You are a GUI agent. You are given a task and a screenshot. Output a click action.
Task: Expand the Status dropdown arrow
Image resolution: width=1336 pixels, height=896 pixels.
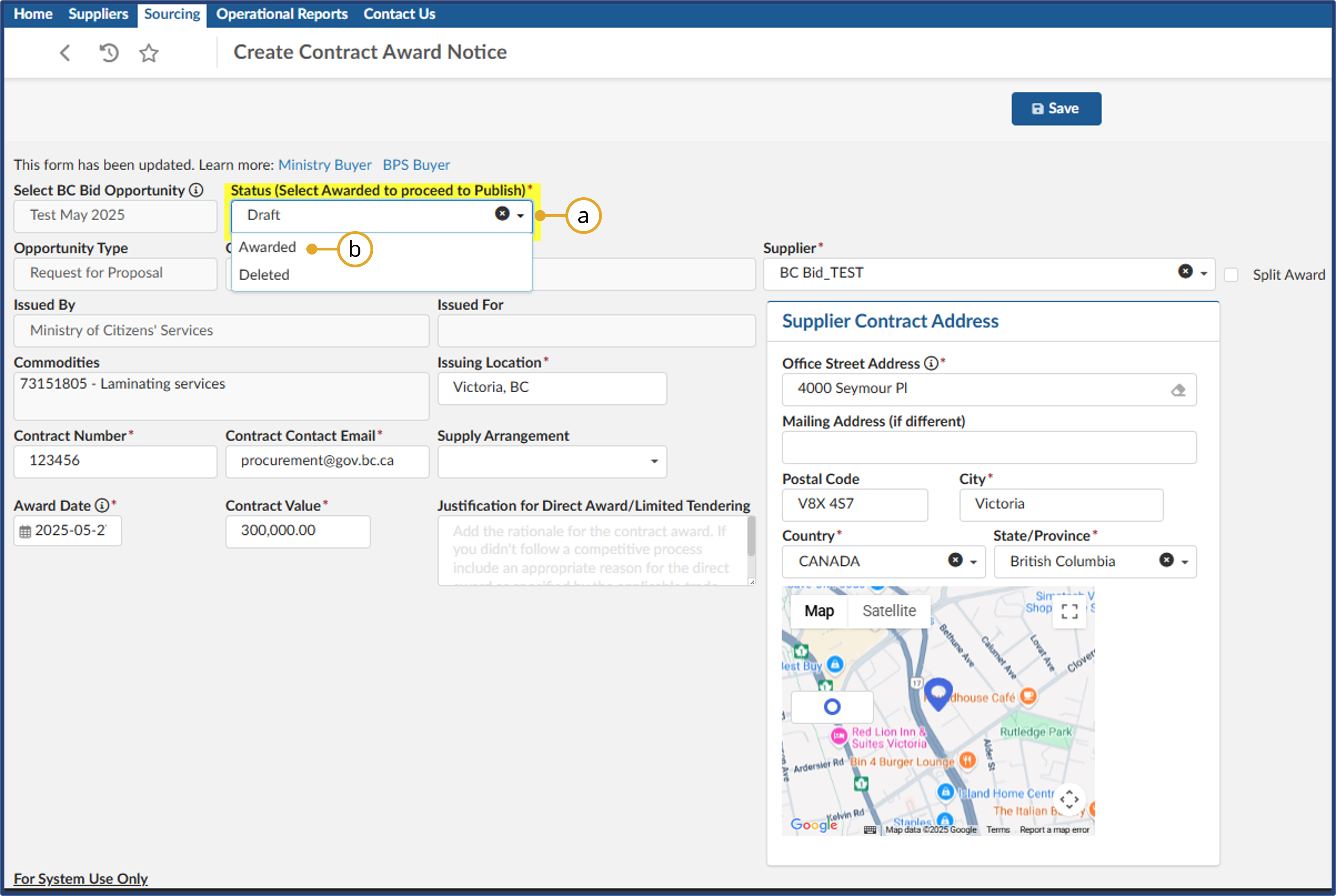click(x=520, y=216)
